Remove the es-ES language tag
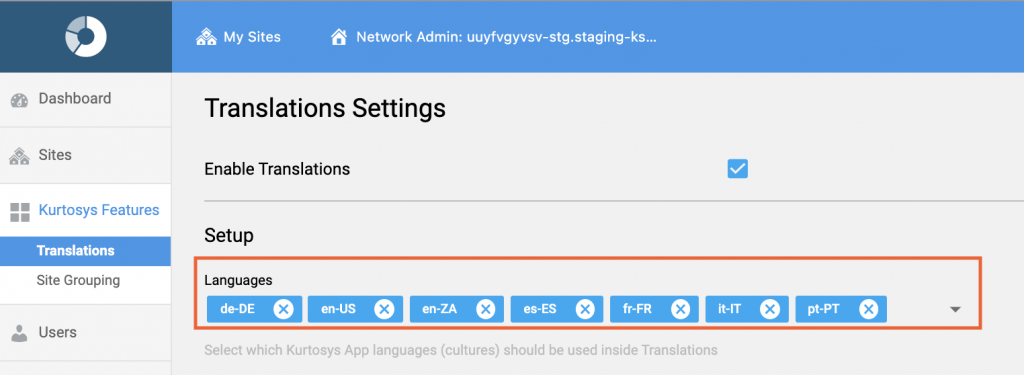The image size is (1024, 375). (x=584, y=309)
